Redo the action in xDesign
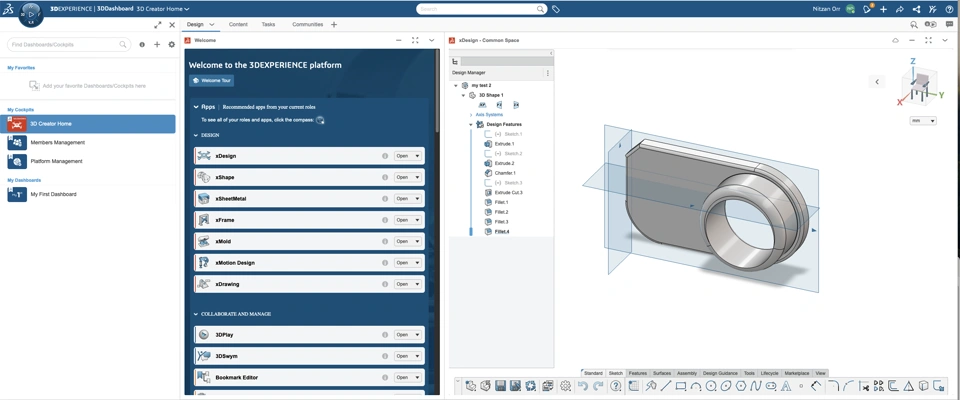 coord(598,386)
